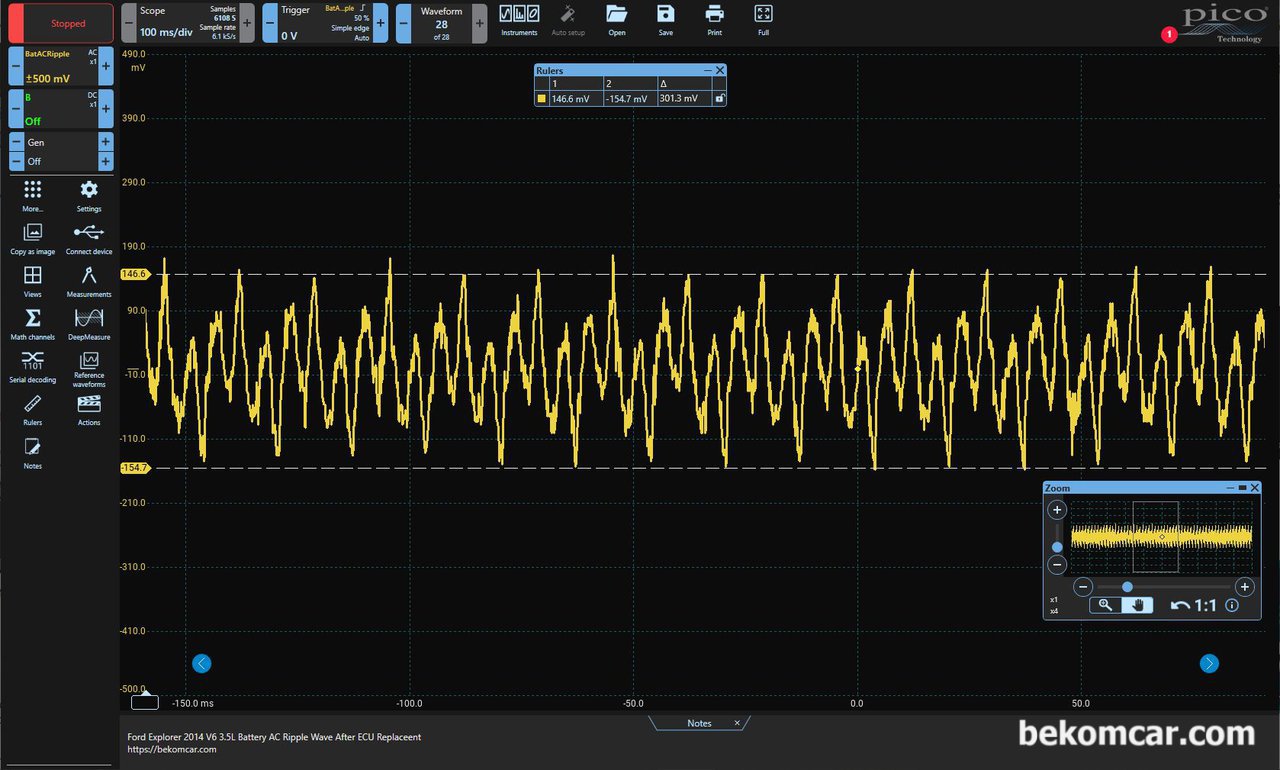1280x770 pixels.
Task: Click vertical zoom minus in Zoom panel
Action: (1057, 565)
